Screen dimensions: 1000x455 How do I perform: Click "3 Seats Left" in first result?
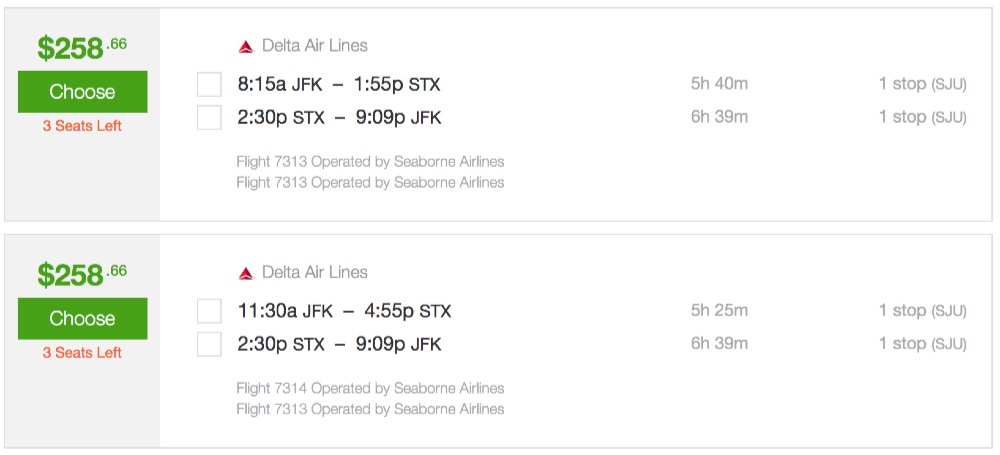82,126
